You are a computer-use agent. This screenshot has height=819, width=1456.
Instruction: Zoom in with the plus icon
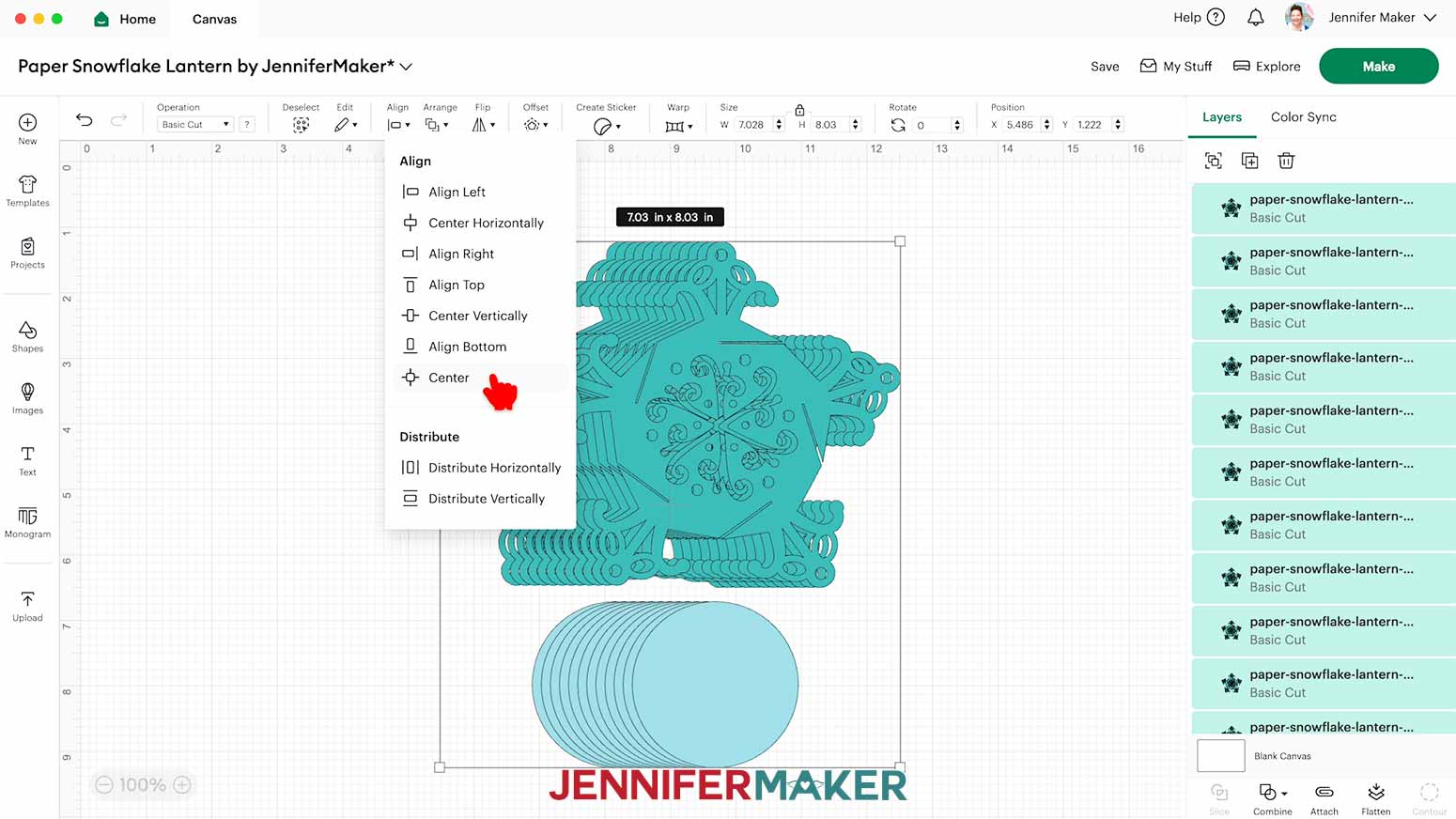(182, 784)
